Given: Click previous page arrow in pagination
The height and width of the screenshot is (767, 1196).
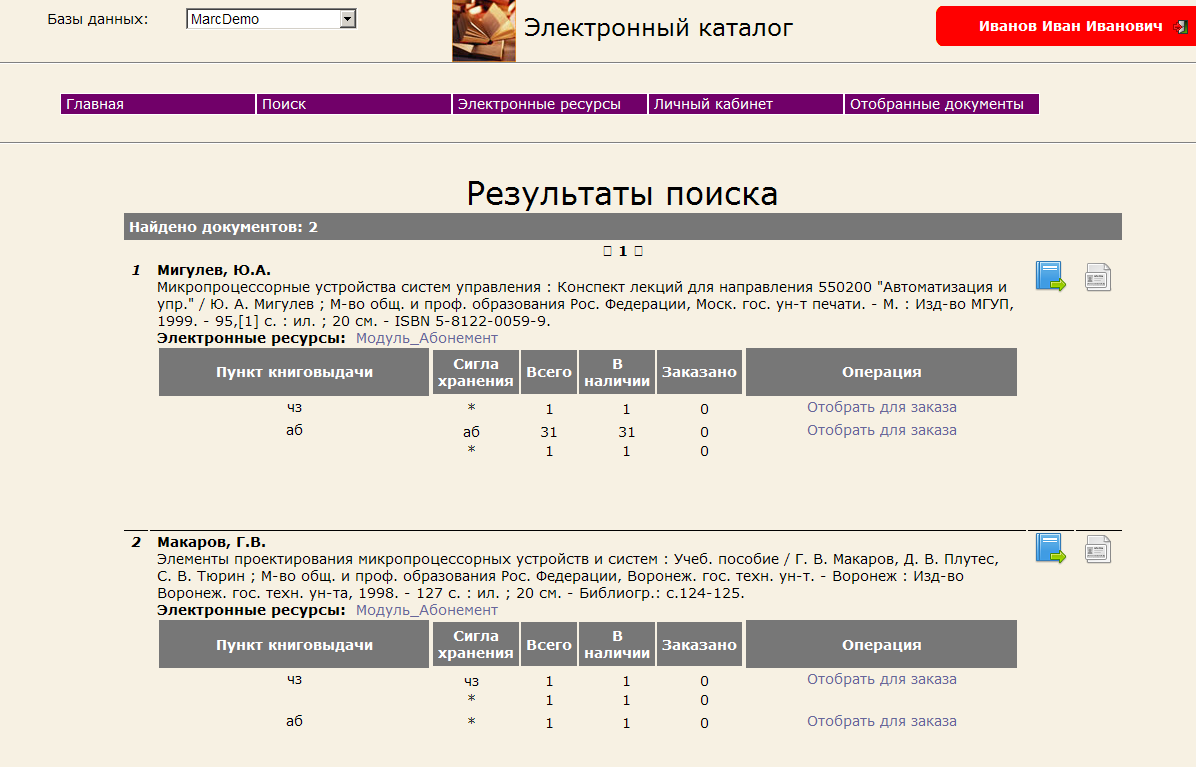Looking at the screenshot, I should (607, 251).
